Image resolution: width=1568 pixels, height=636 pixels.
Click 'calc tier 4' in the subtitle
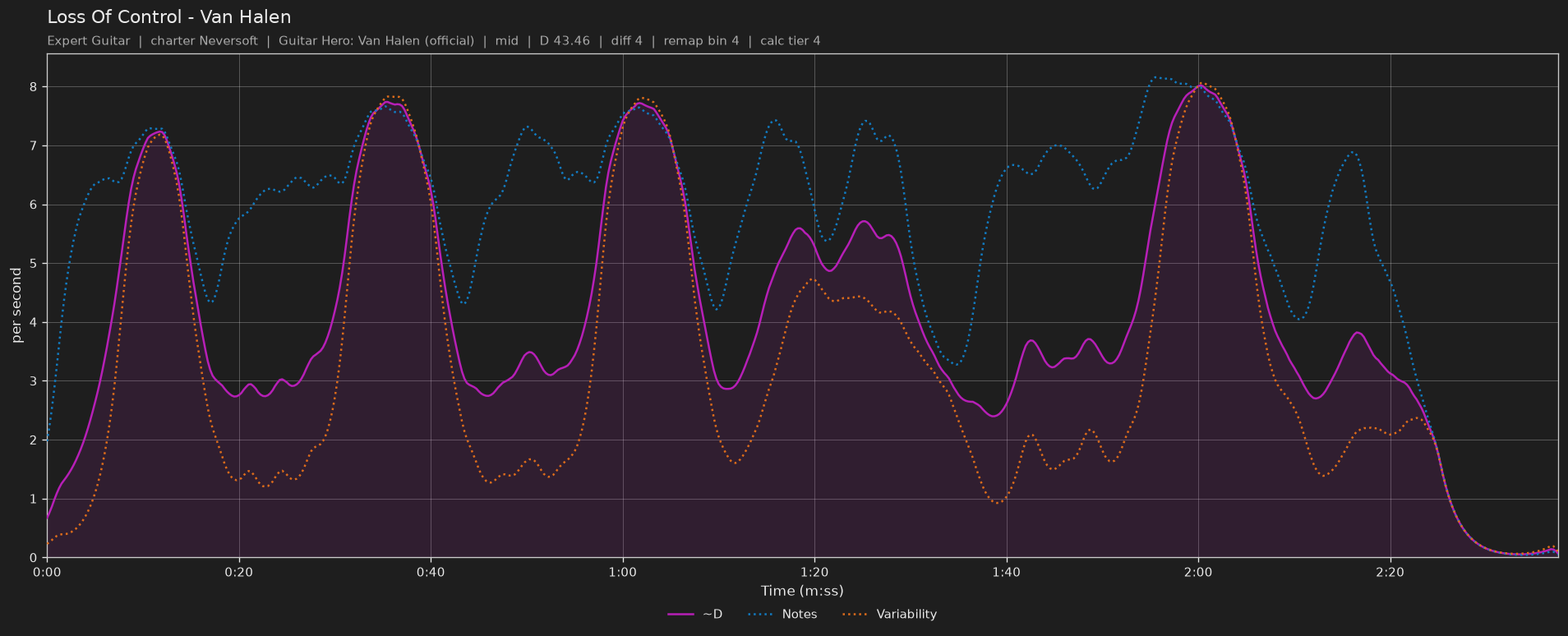coord(791,41)
